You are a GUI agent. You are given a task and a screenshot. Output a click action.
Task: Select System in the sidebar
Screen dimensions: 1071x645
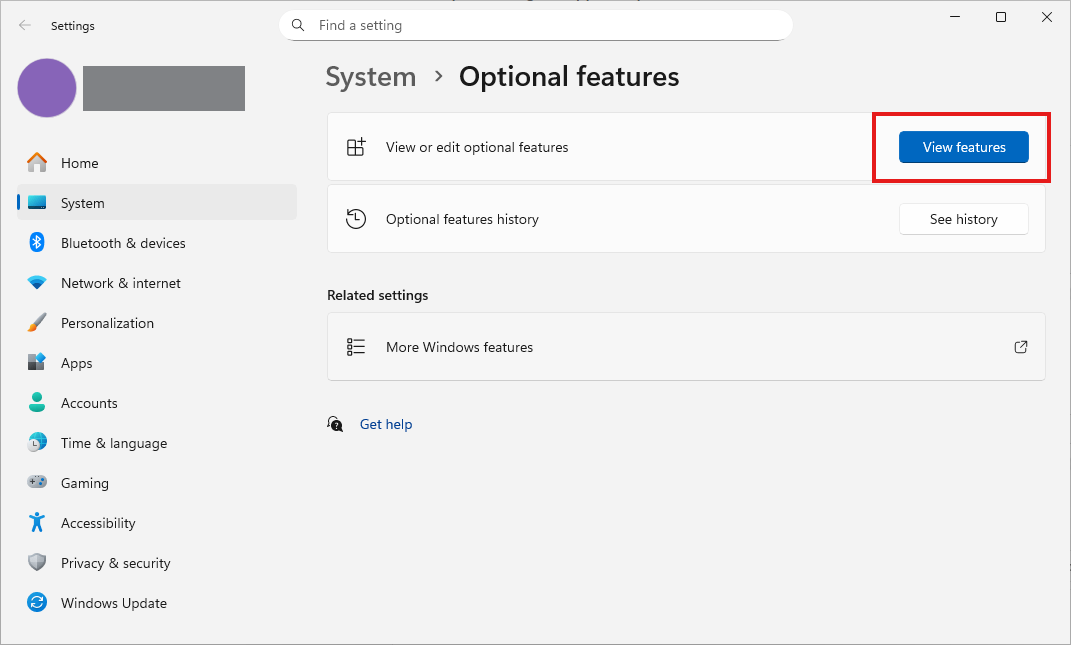82,203
